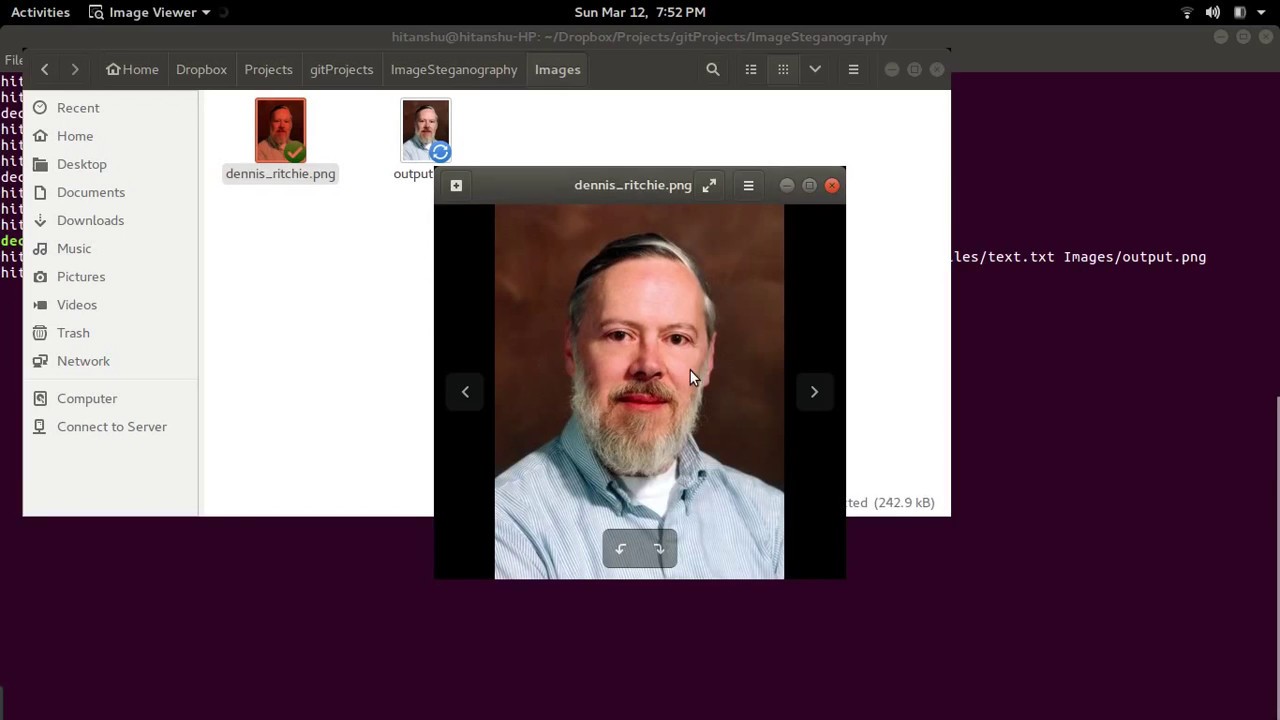Click the battery icon in top bar

click(x=1239, y=12)
